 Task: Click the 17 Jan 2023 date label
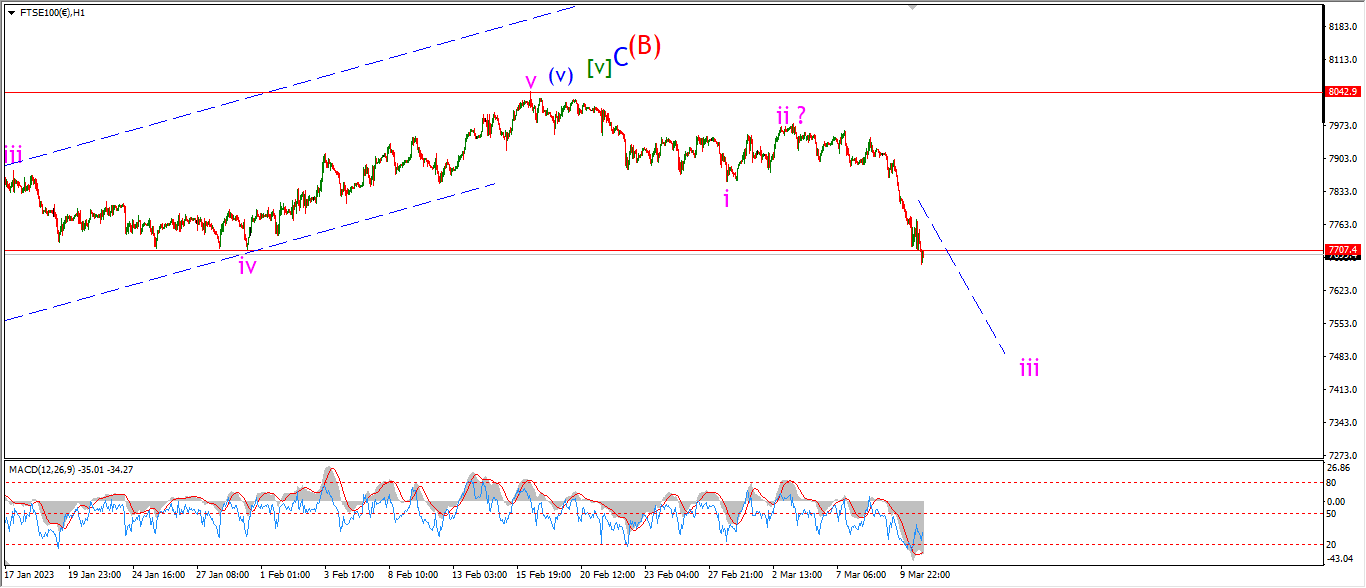click(30, 575)
